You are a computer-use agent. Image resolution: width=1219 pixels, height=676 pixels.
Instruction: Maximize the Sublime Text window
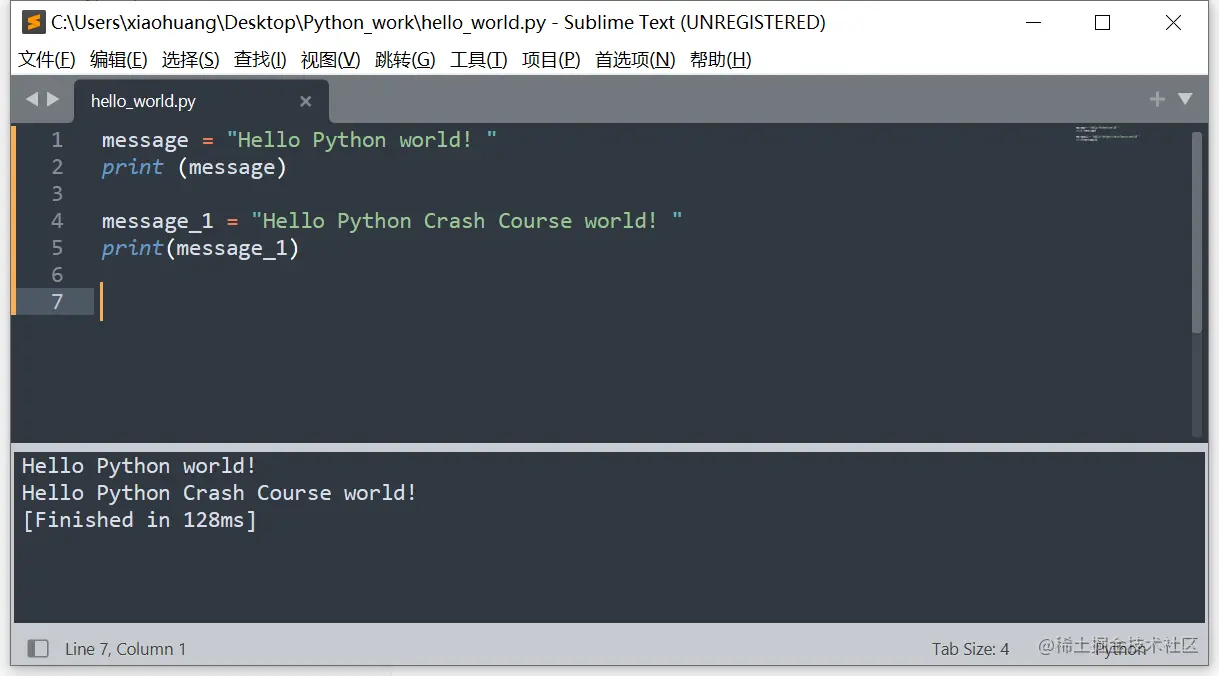(1103, 22)
